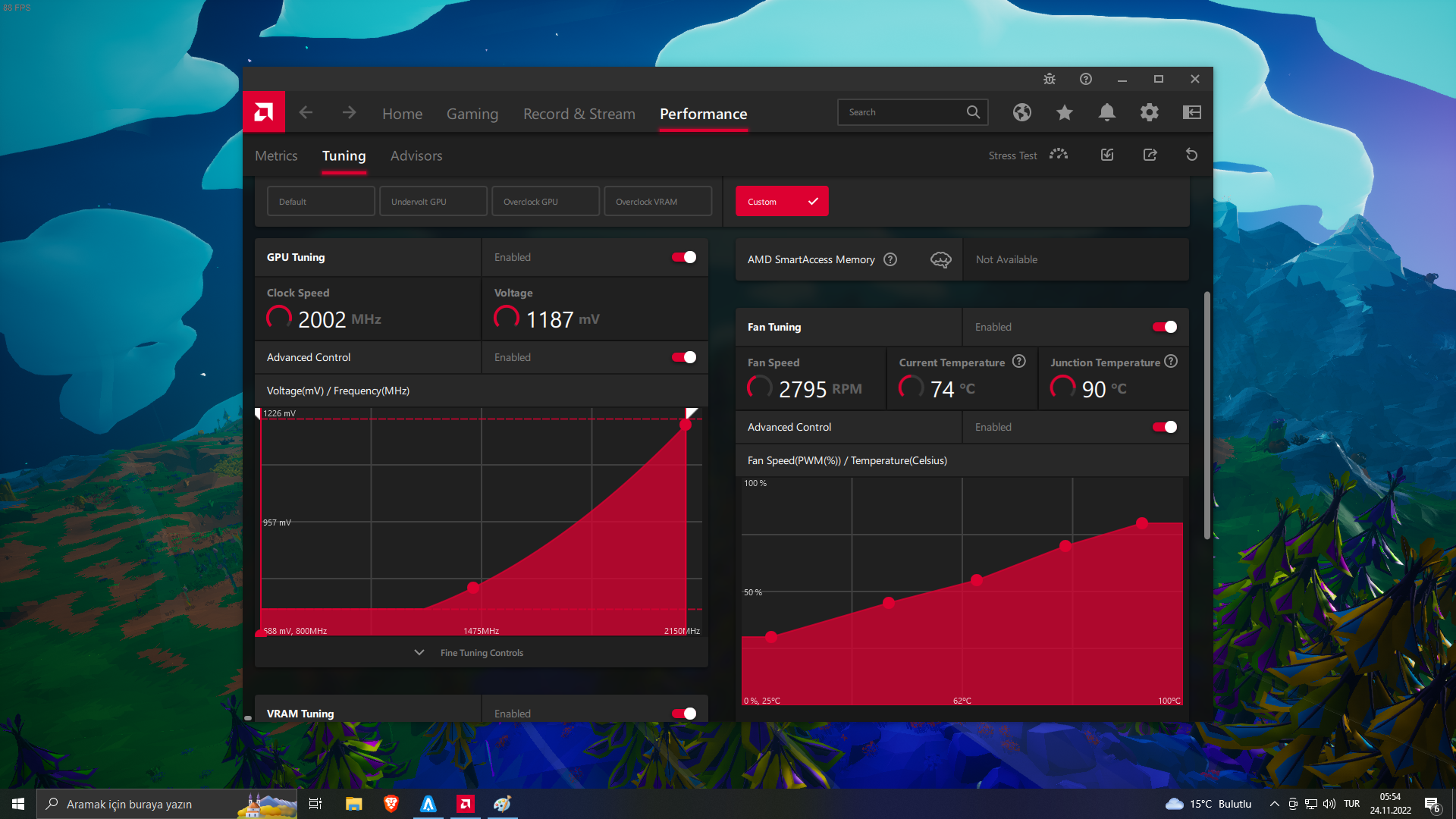Open settings gear icon

pyautogui.click(x=1150, y=112)
